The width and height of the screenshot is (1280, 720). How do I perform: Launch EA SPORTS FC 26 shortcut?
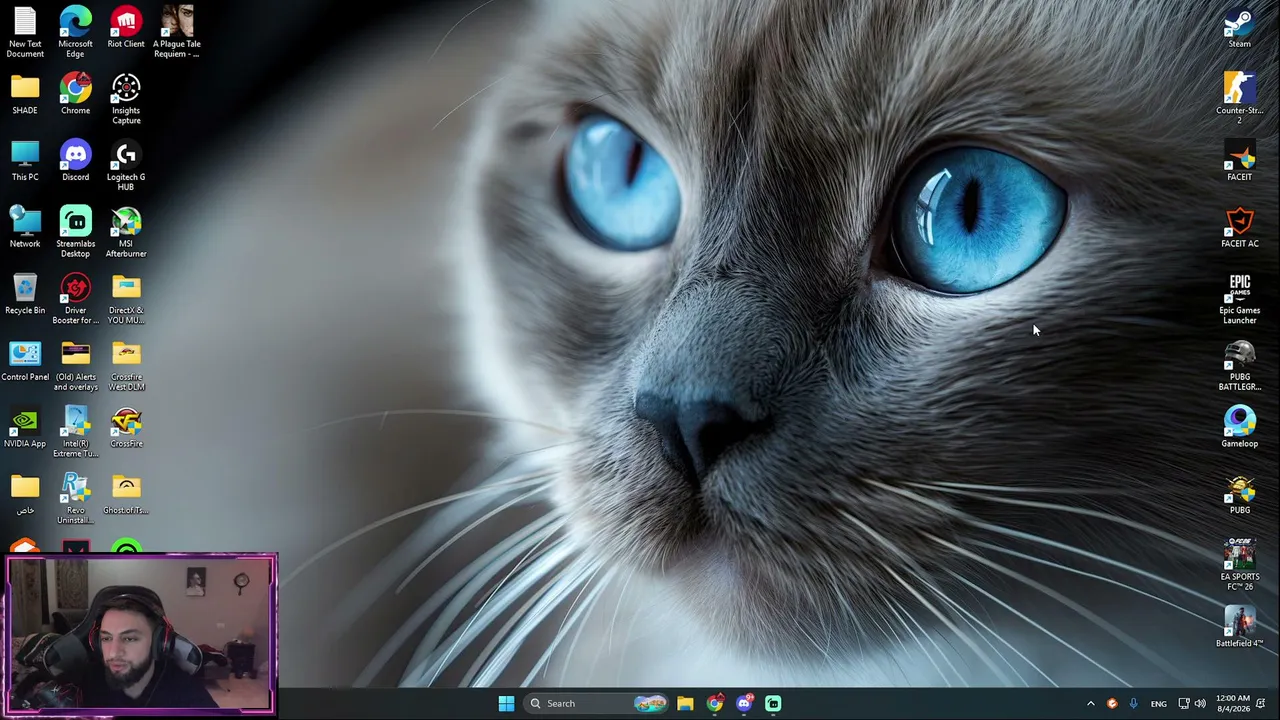tap(1239, 566)
